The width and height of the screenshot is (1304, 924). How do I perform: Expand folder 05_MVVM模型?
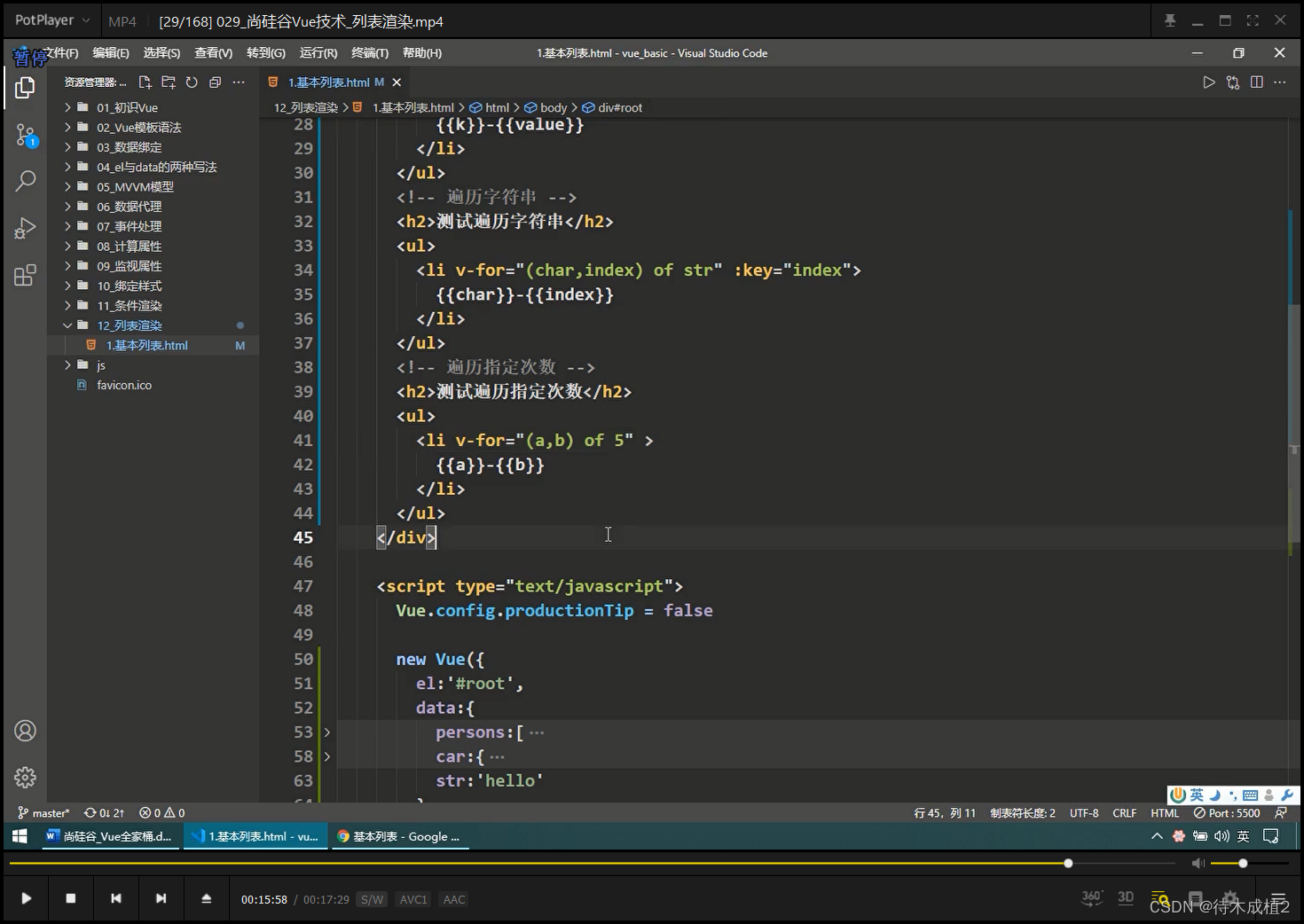coord(135,187)
